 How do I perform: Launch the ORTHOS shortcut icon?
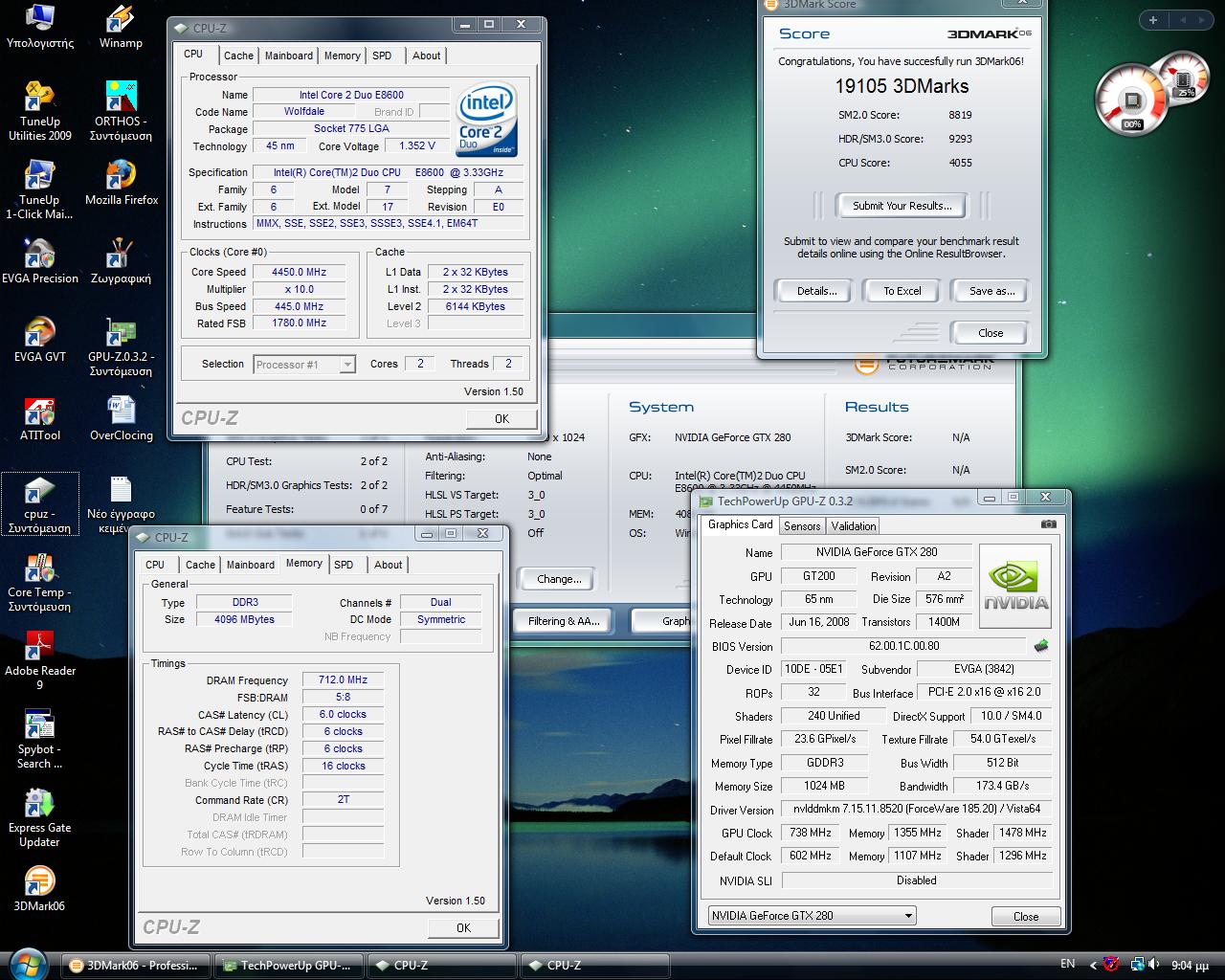click(x=121, y=112)
